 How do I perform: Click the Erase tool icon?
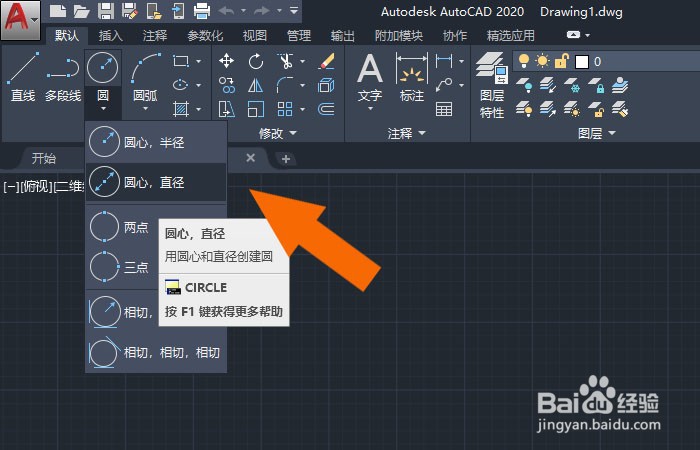[327, 61]
